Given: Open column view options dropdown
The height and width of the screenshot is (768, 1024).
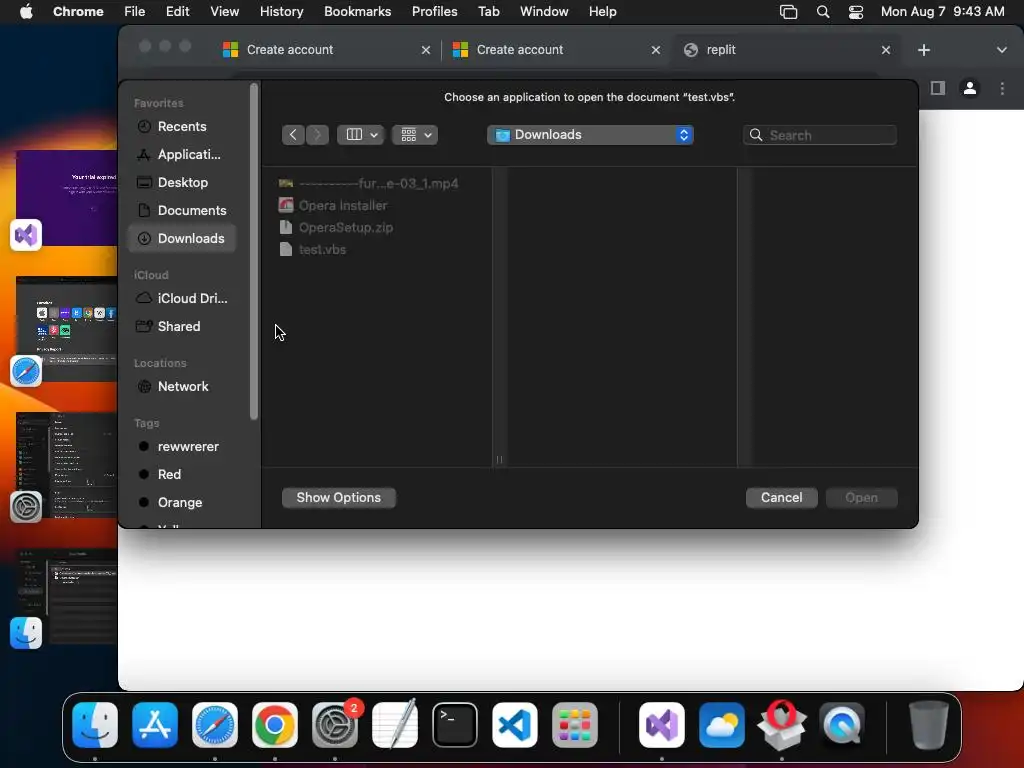Looking at the screenshot, I should coord(360,135).
